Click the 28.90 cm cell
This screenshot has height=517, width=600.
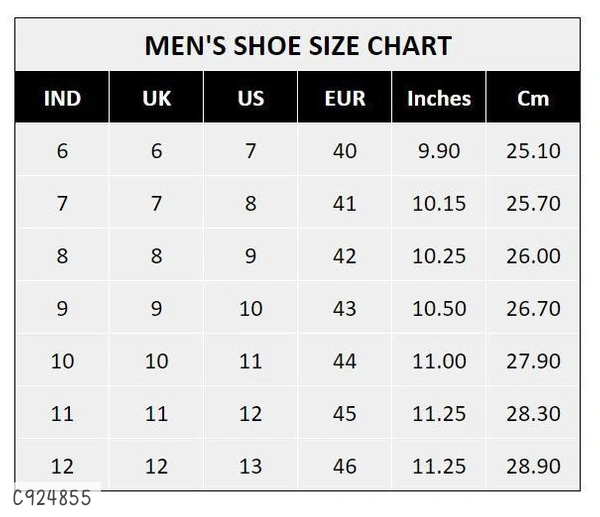click(x=533, y=466)
